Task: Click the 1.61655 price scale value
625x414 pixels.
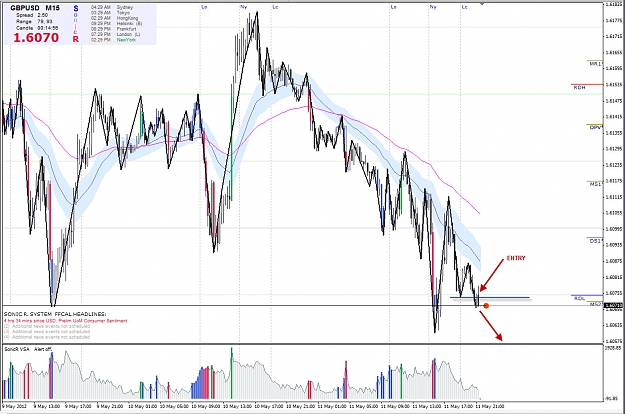Action: pyautogui.click(x=614, y=52)
